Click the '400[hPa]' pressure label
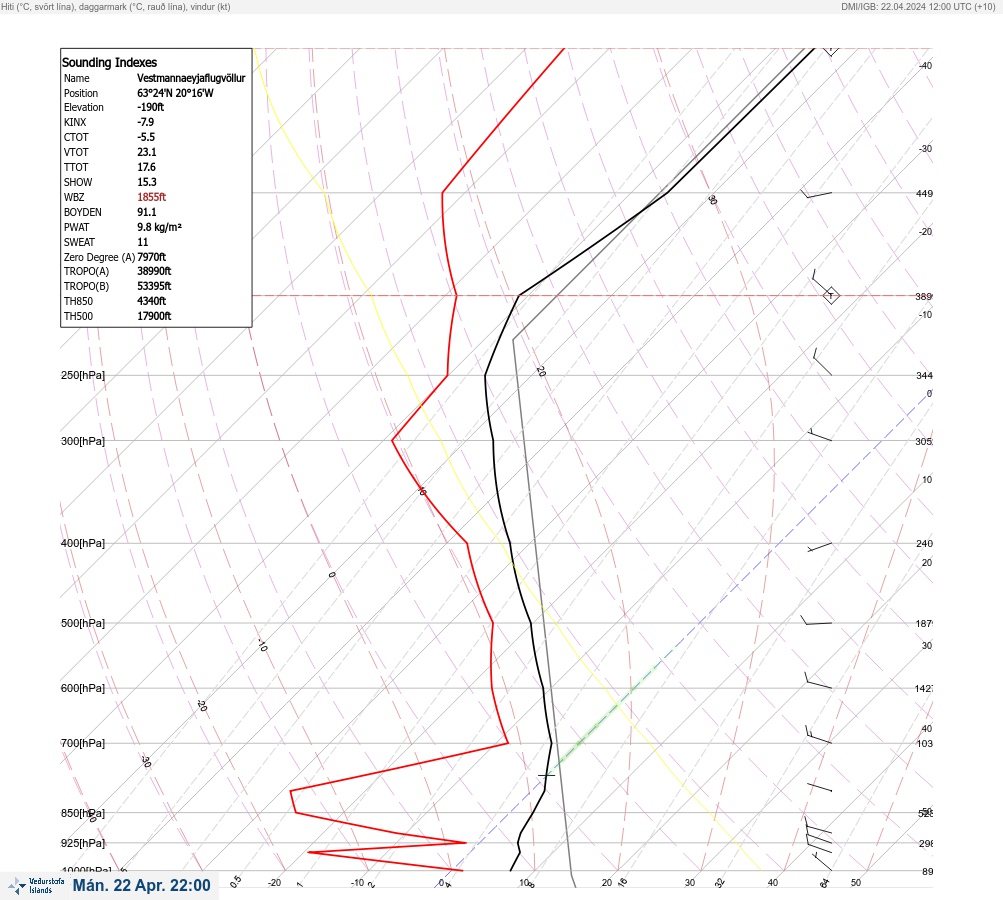The height and width of the screenshot is (900, 1003). (83, 543)
